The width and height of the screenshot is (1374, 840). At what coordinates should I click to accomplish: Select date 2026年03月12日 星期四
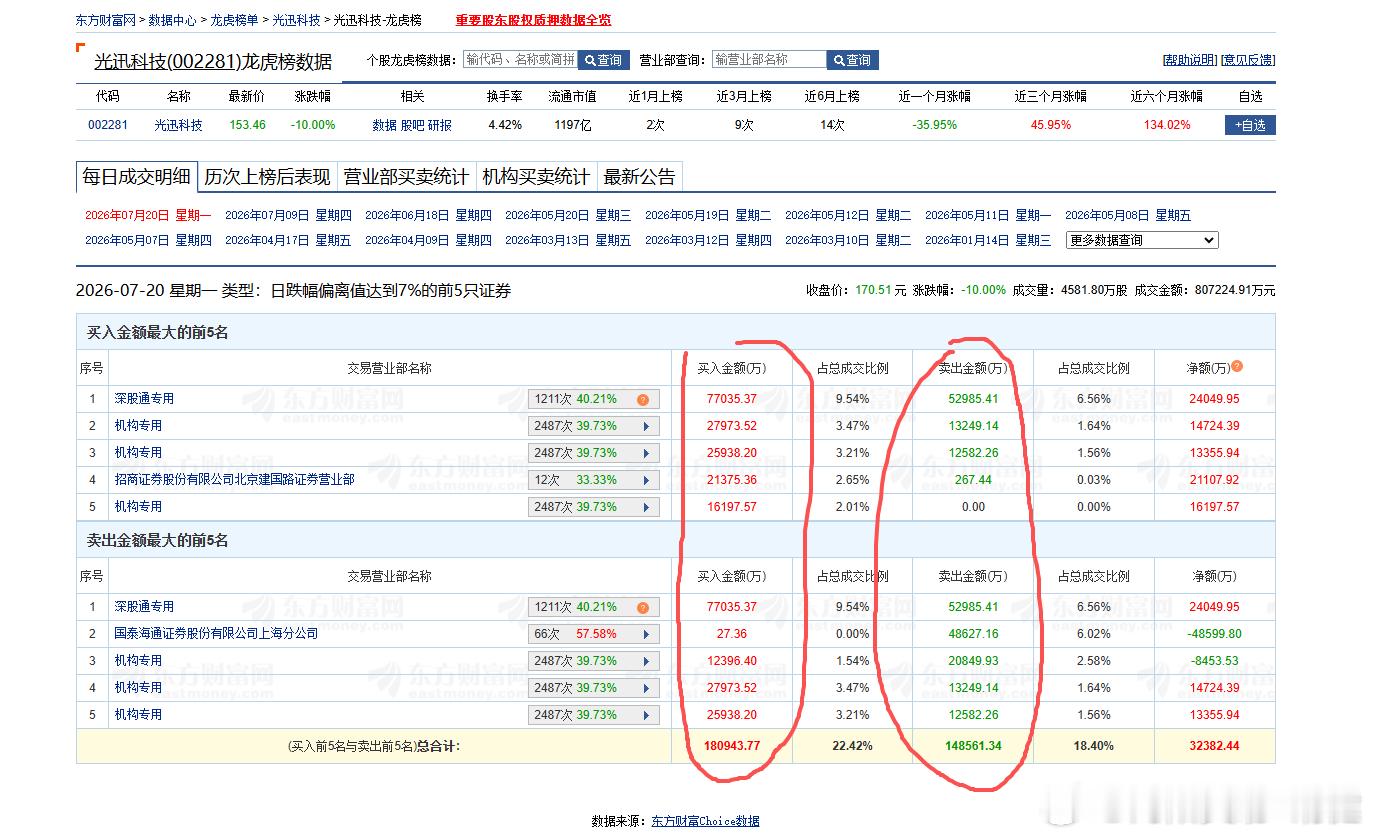(x=708, y=240)
